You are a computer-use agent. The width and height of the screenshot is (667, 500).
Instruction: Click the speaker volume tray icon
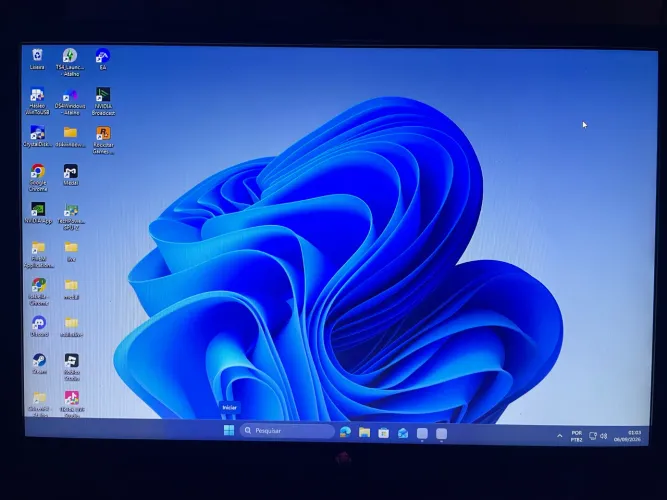pos(604,436)
